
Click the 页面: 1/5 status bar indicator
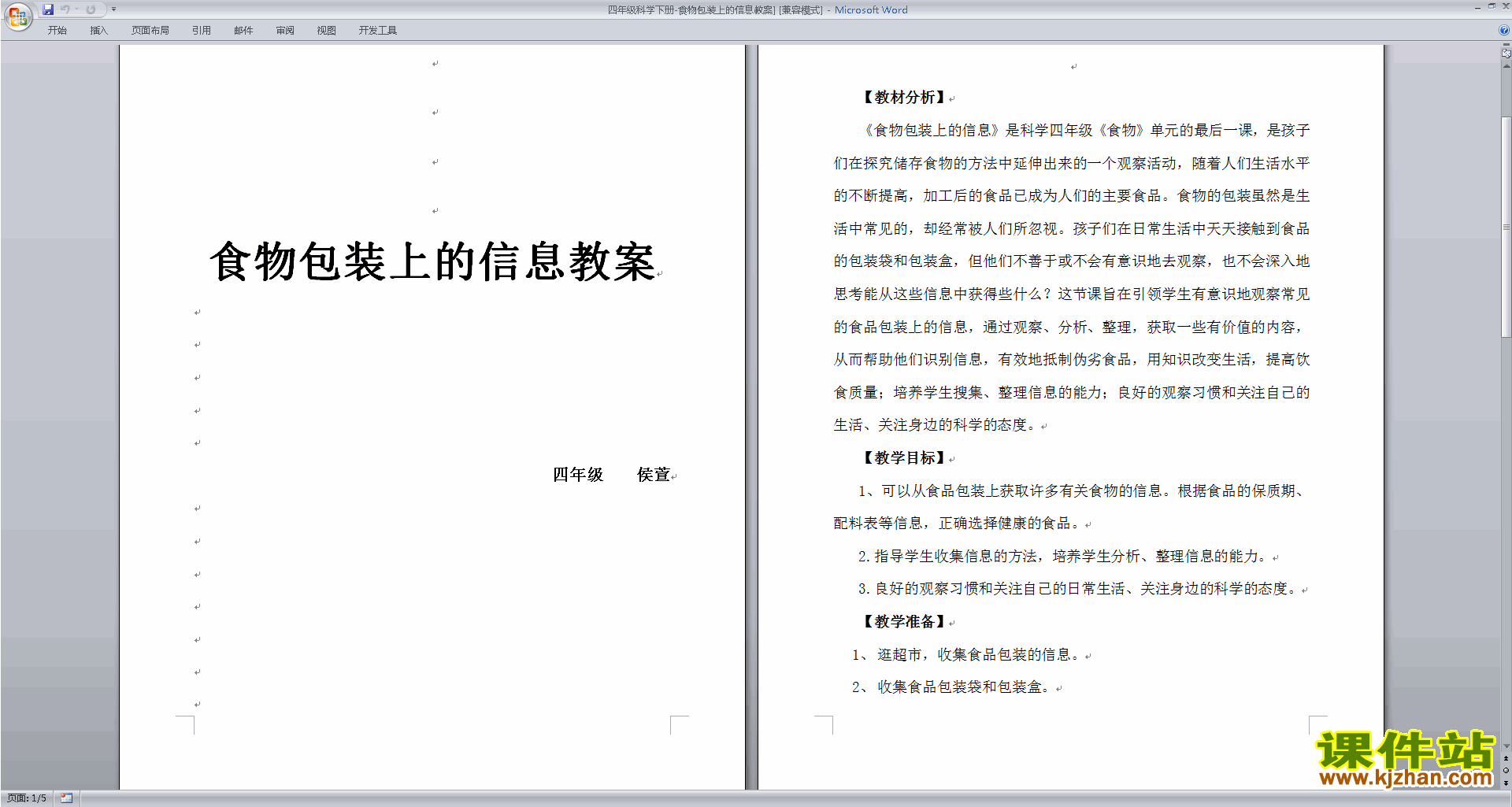coord(27,798)
